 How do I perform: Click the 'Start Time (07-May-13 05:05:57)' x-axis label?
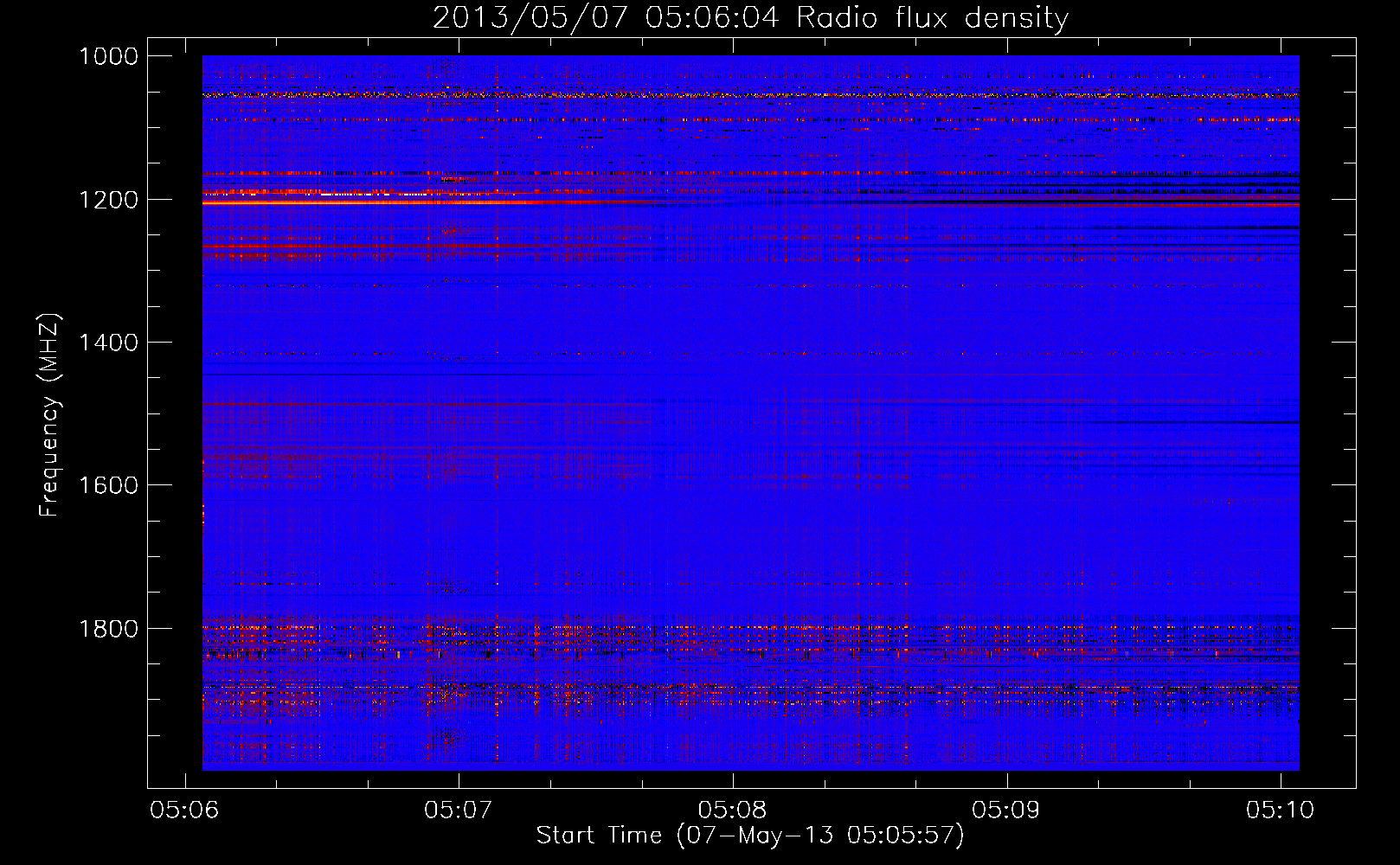[750, 836]
